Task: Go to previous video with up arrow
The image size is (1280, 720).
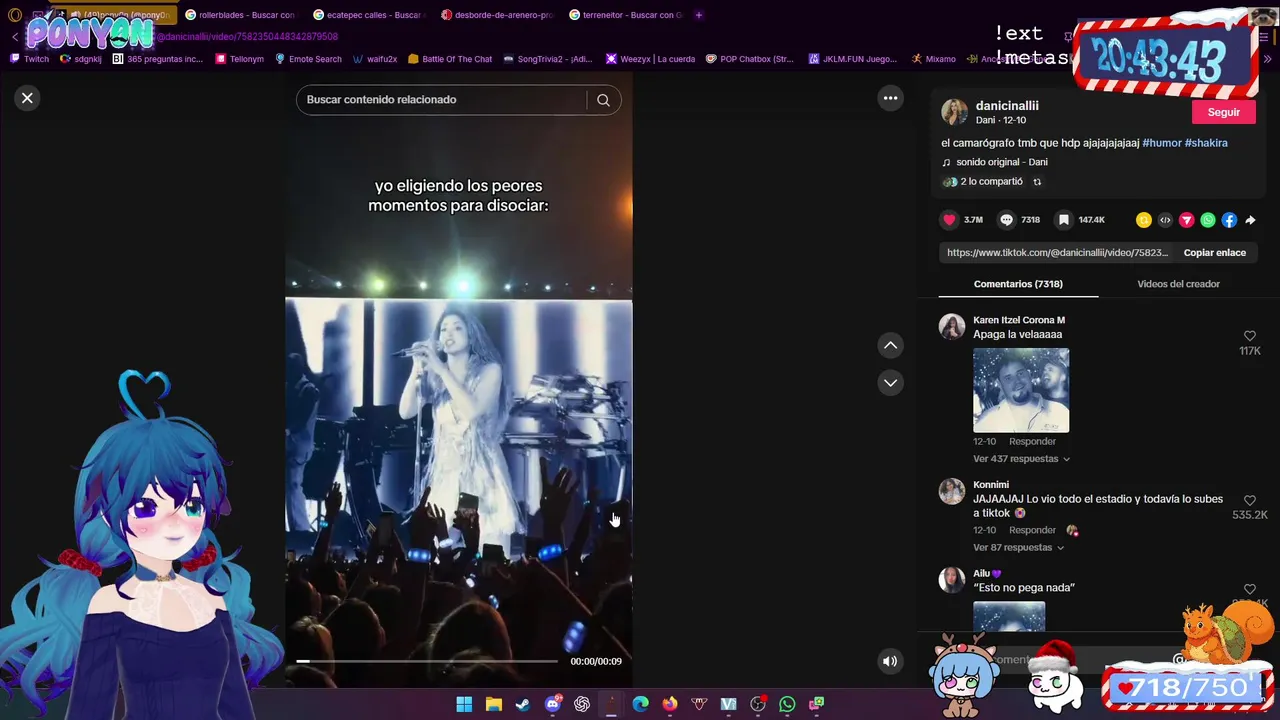Action: [890, 345]
